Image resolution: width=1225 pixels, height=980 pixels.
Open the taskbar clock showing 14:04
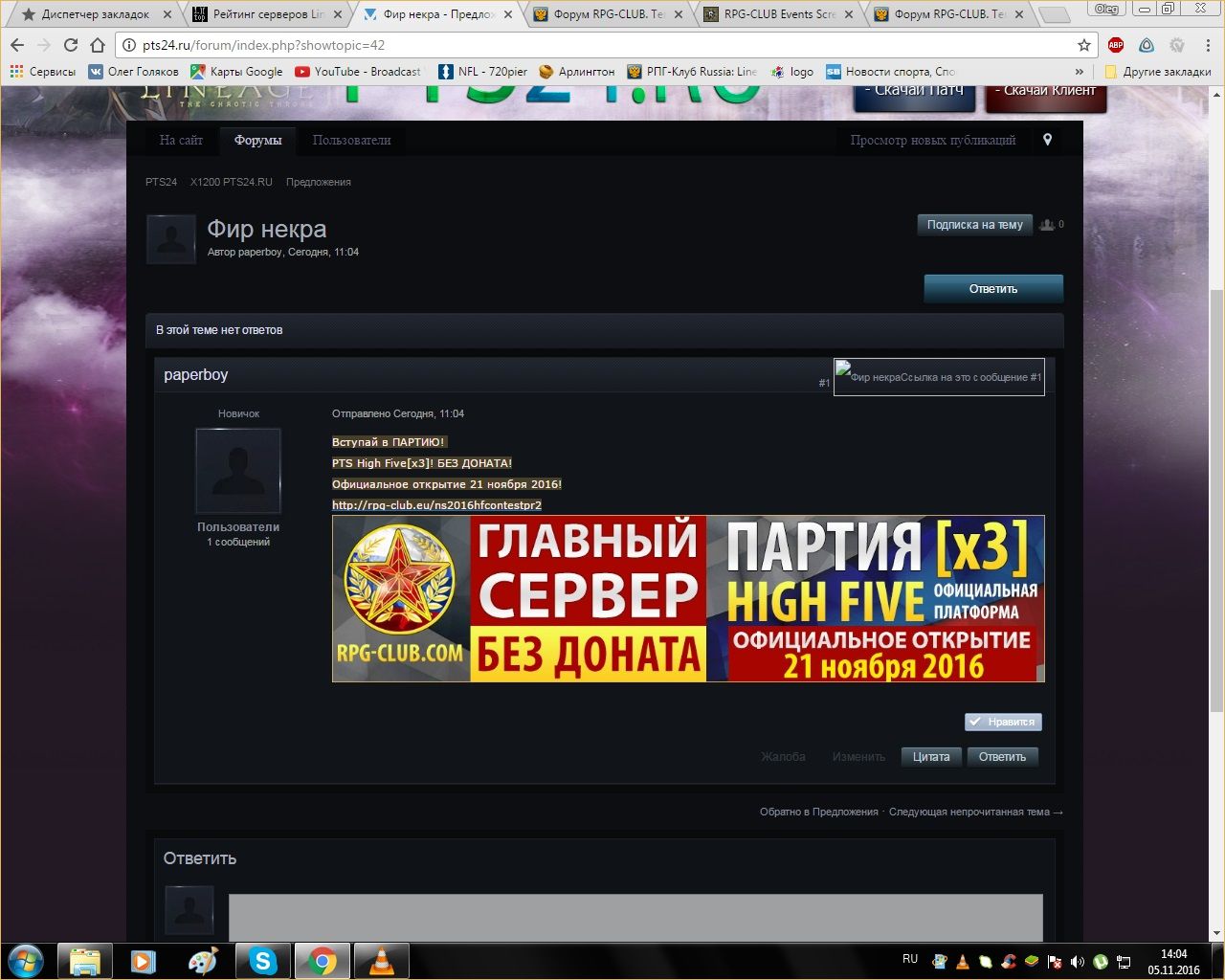click(1173, 962)
